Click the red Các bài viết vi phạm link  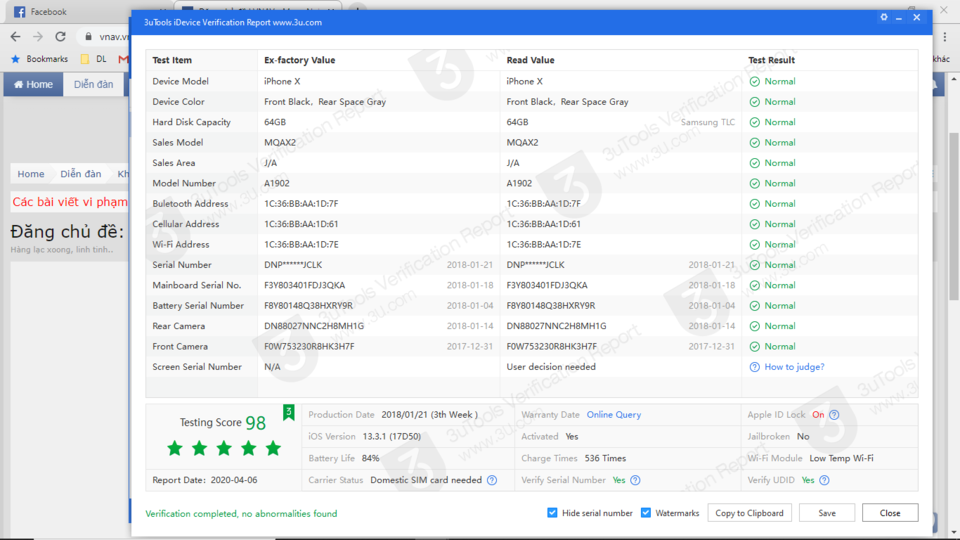70,202
